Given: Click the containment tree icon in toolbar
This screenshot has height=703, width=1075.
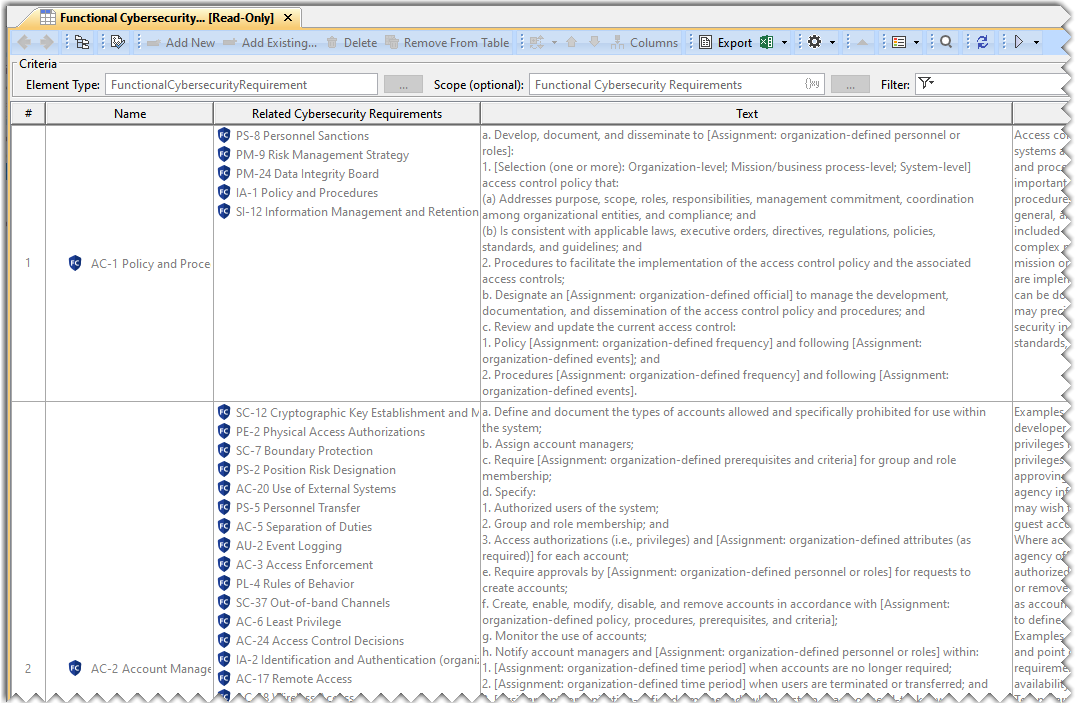Looking at the screenshot, I should pos(82,42).
